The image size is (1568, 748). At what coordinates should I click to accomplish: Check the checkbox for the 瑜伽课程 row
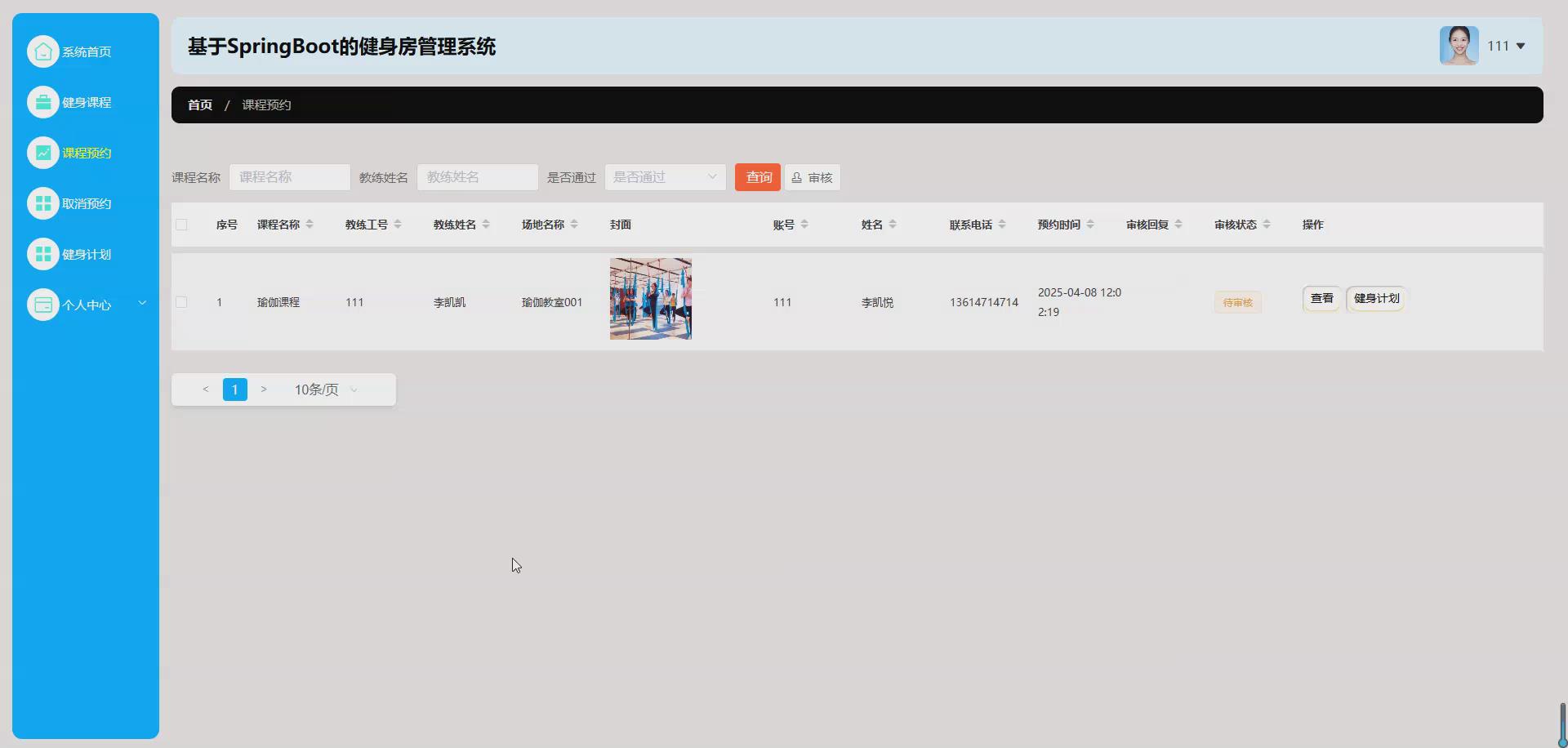[x=181, y=301]
